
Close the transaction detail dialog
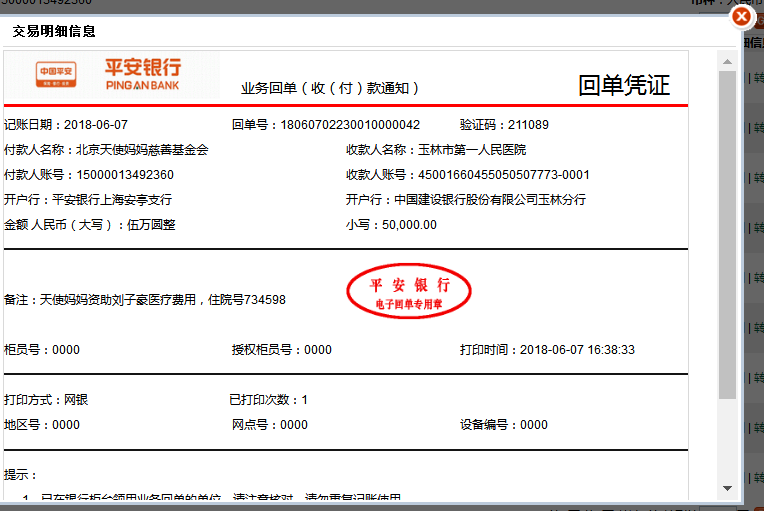742,17
